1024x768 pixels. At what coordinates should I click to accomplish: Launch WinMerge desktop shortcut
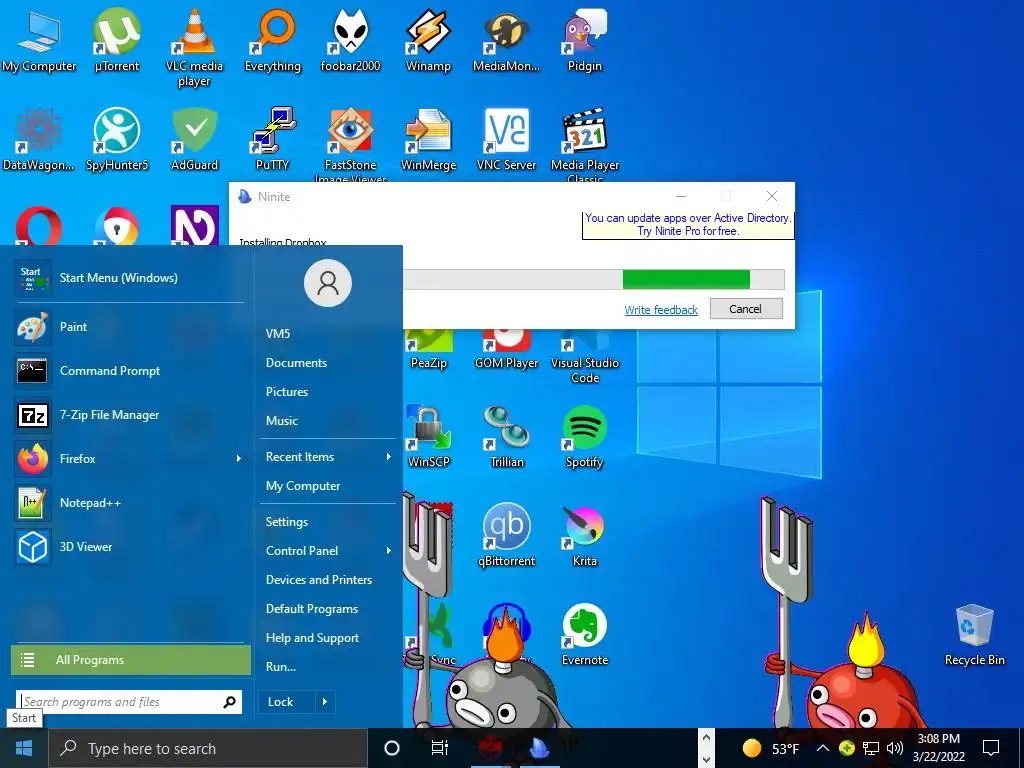point(428,139)
